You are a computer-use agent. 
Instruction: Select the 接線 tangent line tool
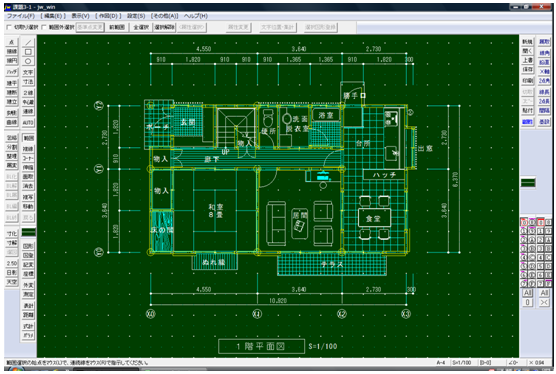(12, 51)
